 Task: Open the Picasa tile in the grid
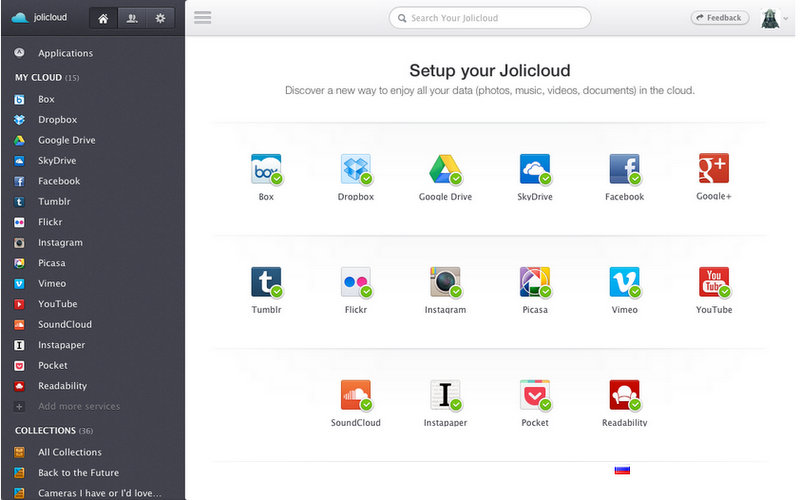click(x=535, y=290)
